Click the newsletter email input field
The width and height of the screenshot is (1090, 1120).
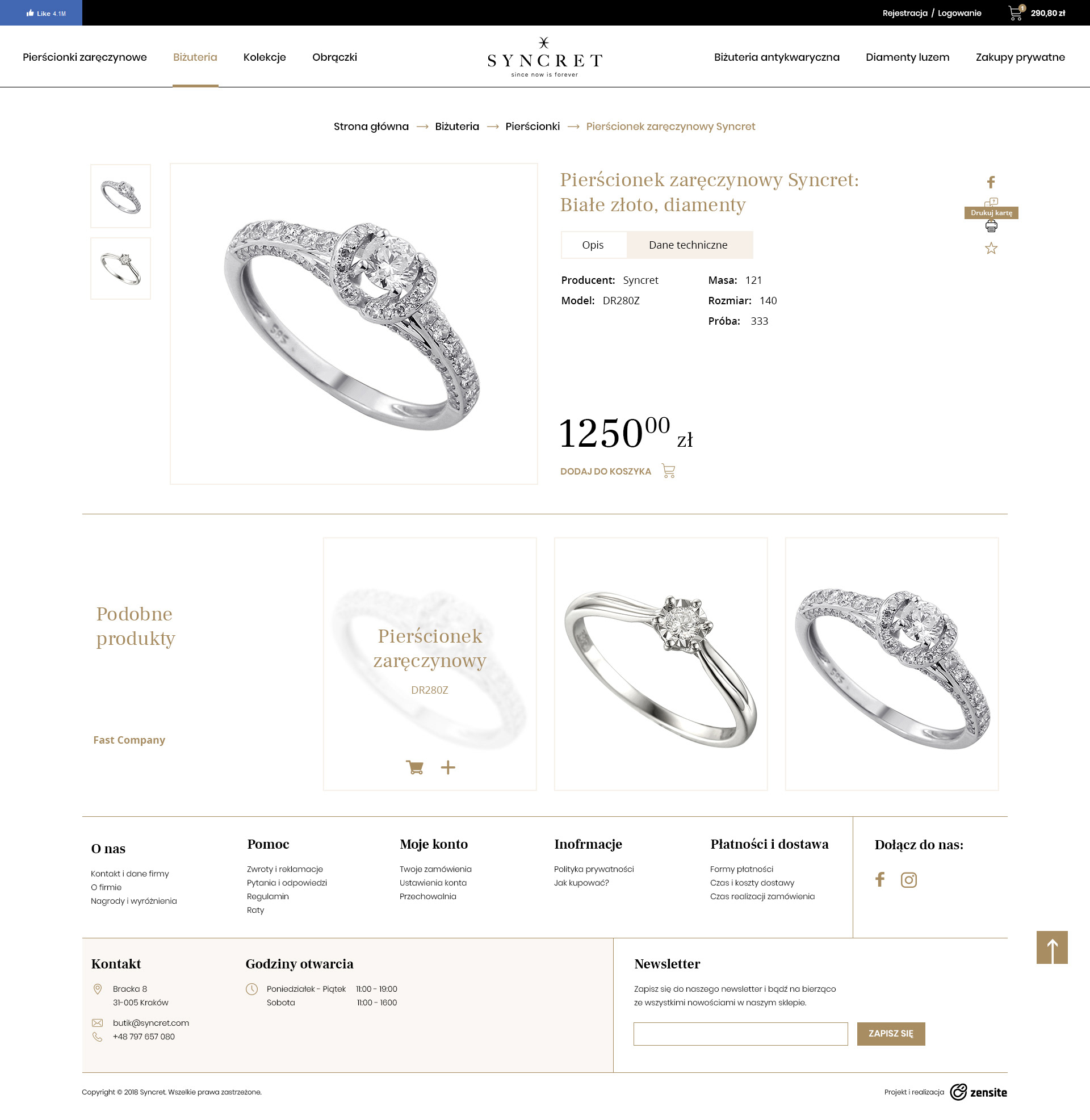click(x=741, y=1034)
